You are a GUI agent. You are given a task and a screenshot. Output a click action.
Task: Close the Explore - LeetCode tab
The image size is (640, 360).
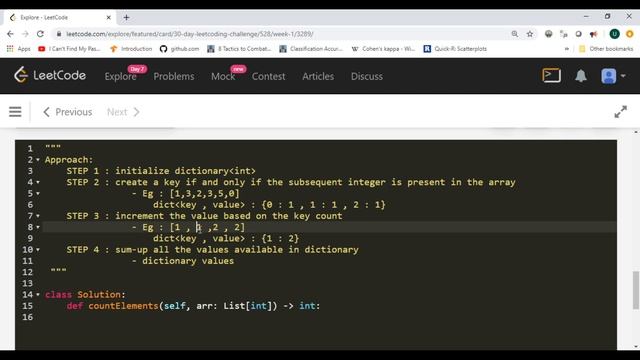(109, 18)
